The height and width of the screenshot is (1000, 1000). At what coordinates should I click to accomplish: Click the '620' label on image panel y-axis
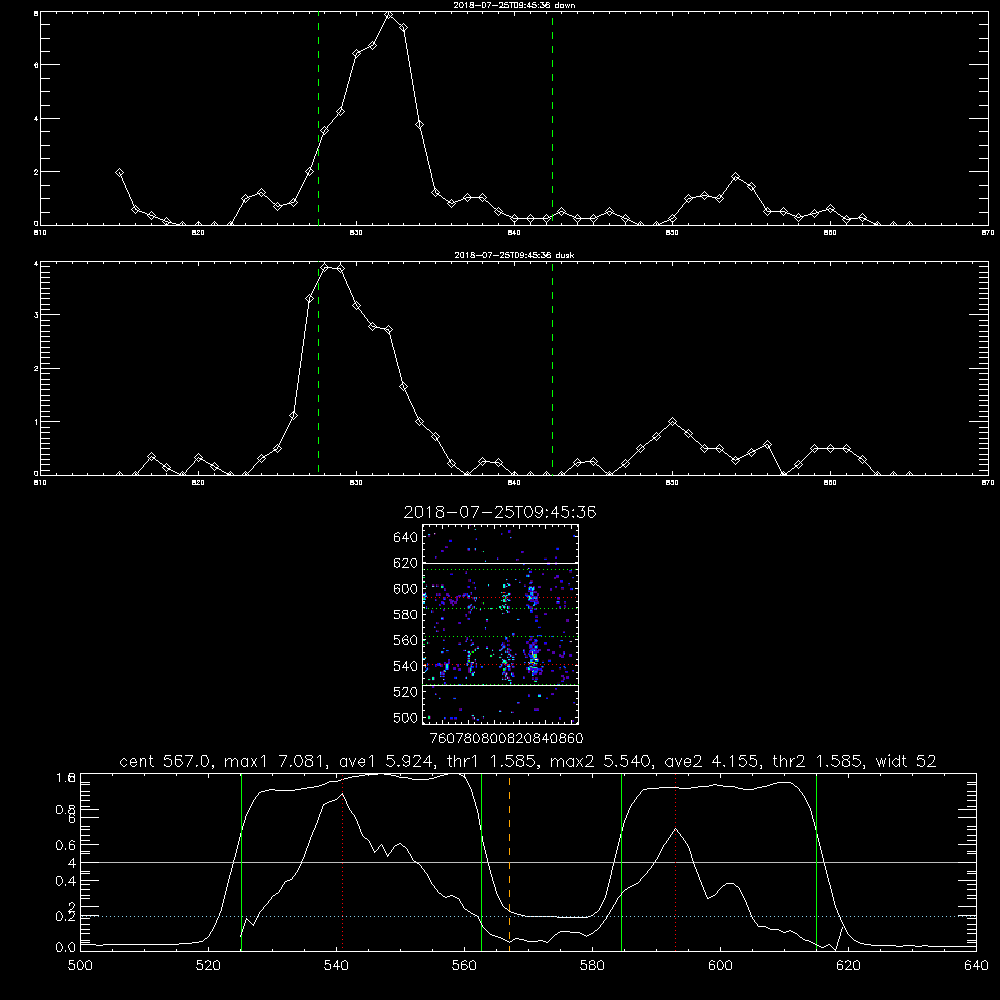point(406,563)
